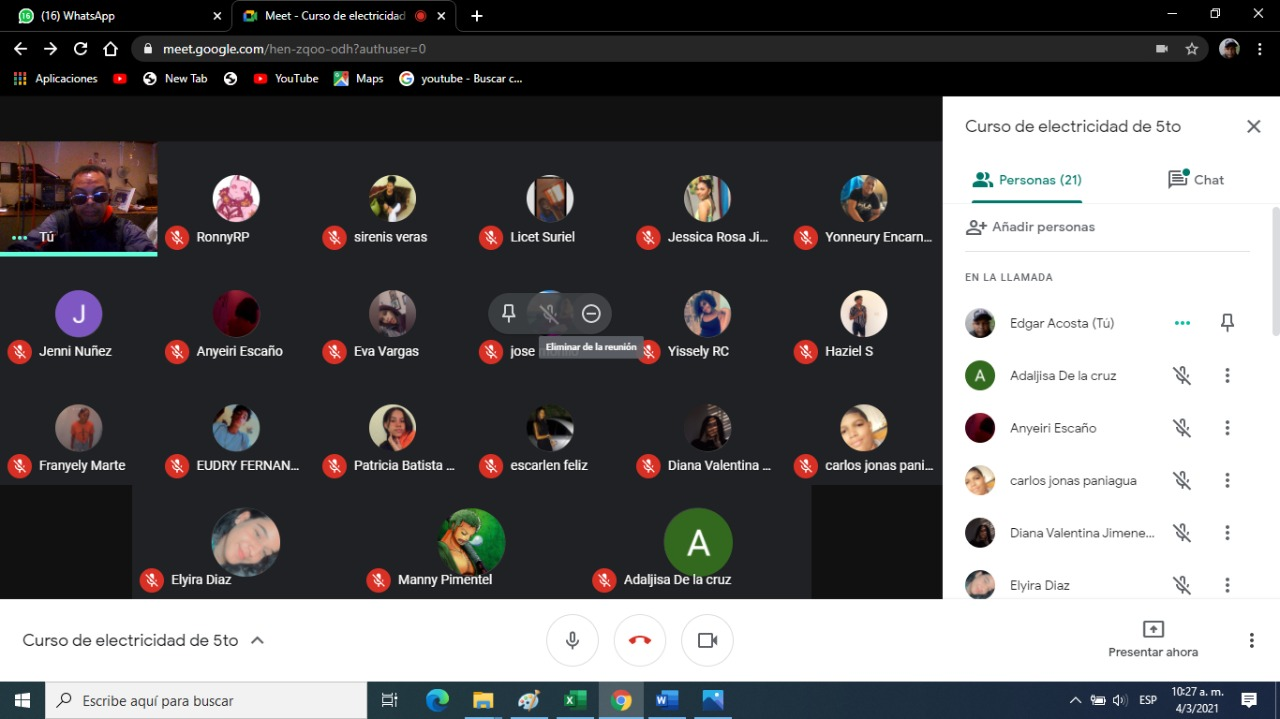The width and height of the screenshot is (1280, 719).
Task: Open more options for Diana Valentina Jimenez
Action: click(1227, 533)
